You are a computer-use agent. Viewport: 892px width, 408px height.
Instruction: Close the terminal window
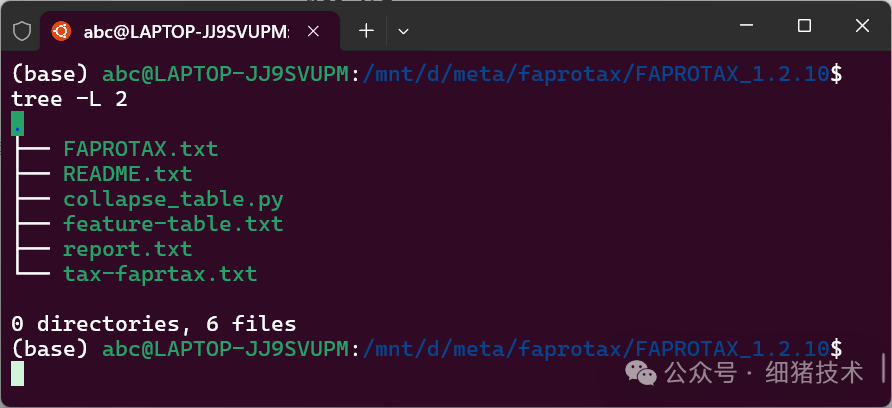[x=862, y=27]
